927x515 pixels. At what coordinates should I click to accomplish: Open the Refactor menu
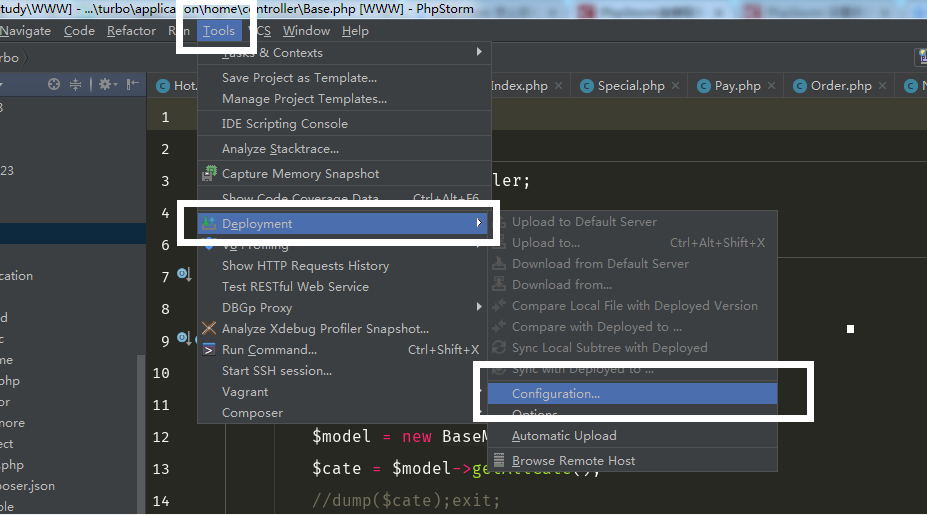(131, 31)
